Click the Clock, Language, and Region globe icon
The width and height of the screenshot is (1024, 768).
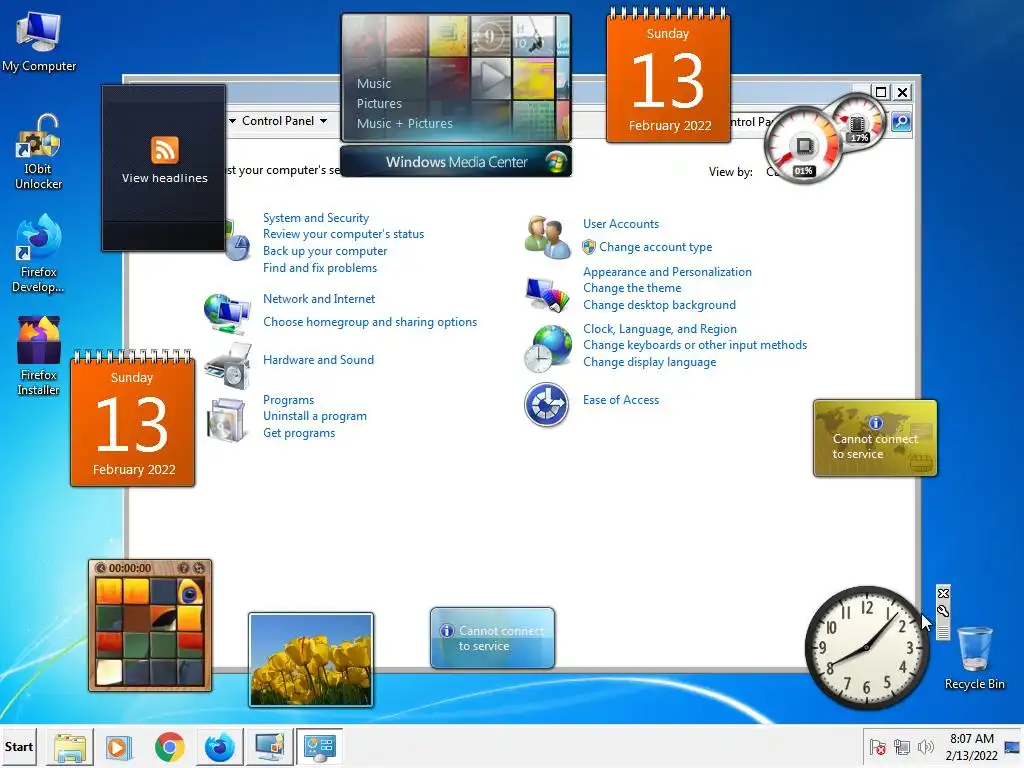click(548, 349)
